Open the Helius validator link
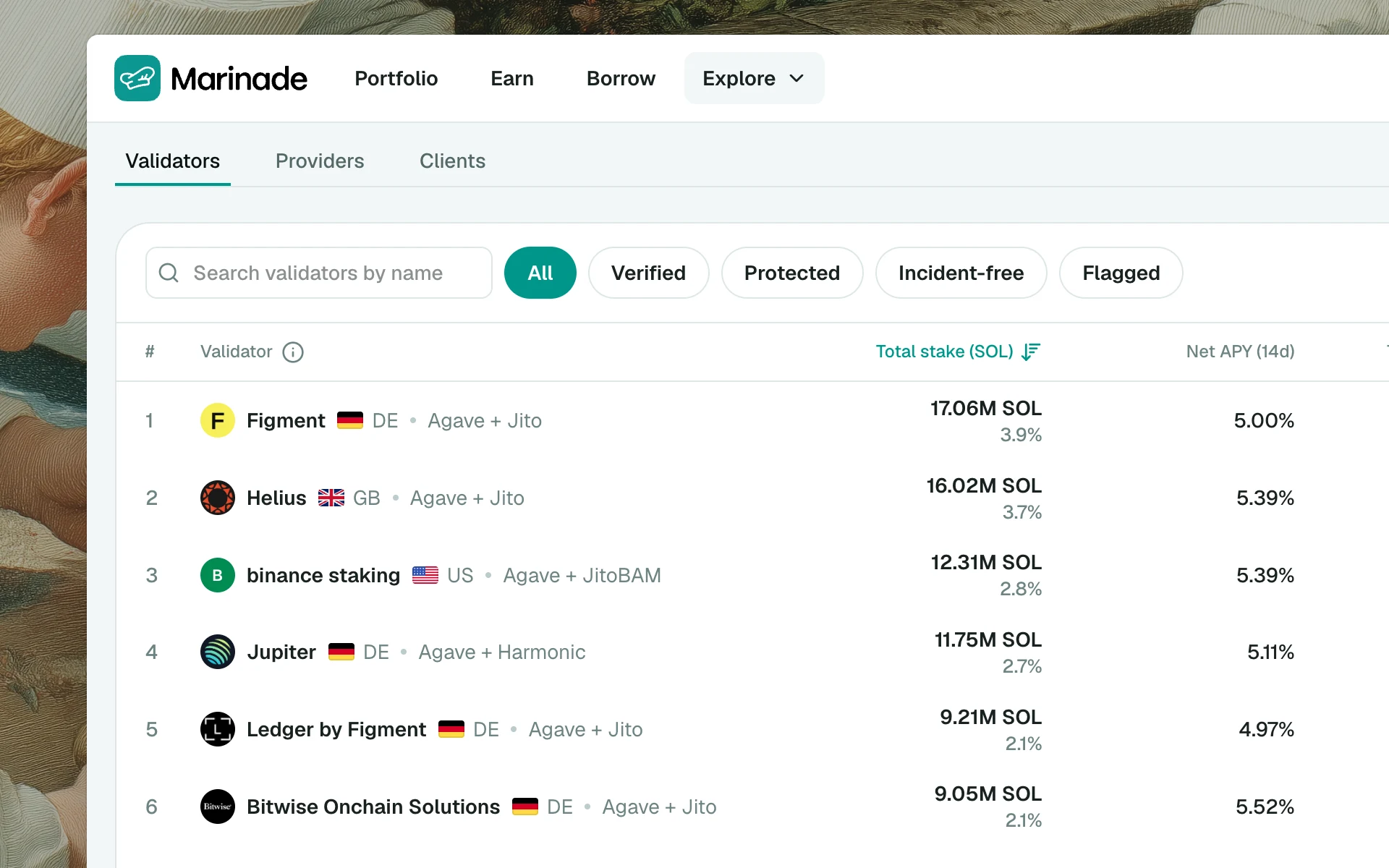Screen dimensions: 1389x868 276,498
